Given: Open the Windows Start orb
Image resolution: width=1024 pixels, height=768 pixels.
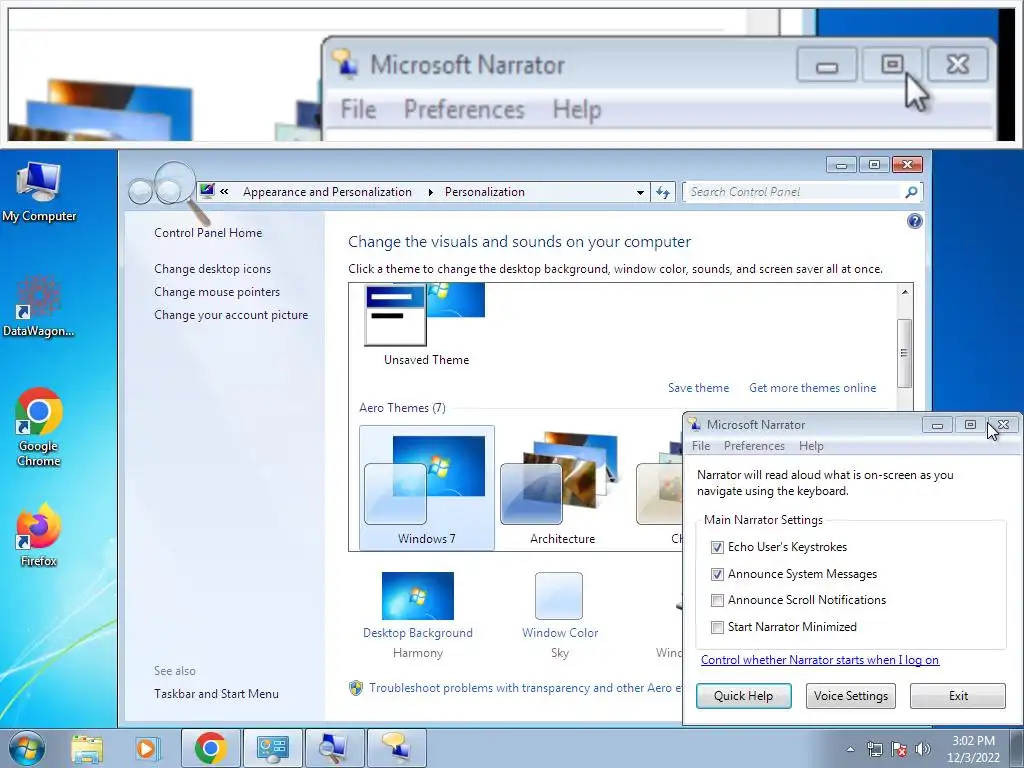Looking at the screenshot, I should [27, 748].
